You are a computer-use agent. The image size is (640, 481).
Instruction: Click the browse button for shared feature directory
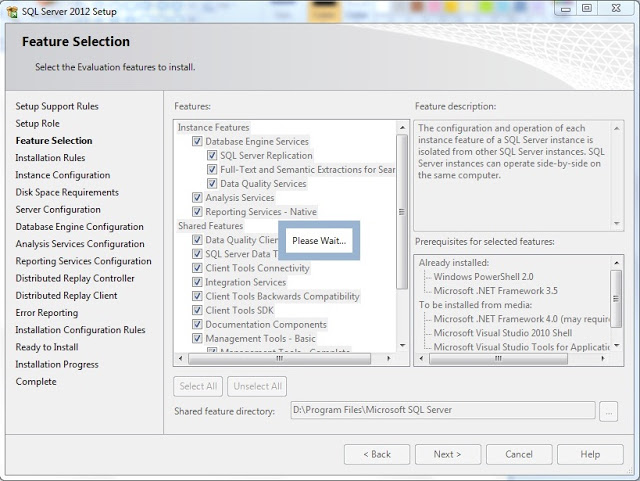[x=609, y=411]
